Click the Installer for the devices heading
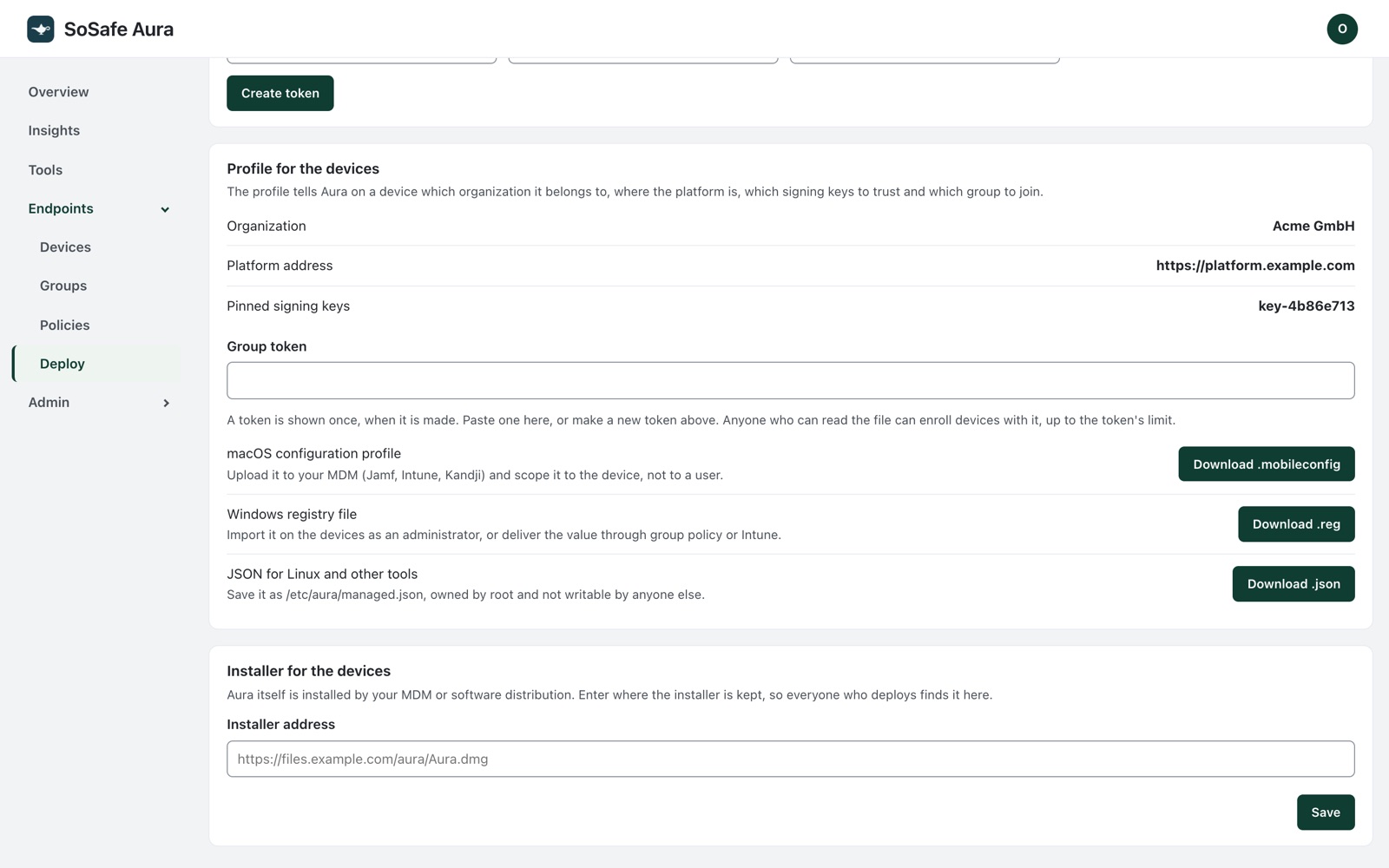Image resolution: width=1389 pixels, height=868 pixels. (x=308, y=671)
